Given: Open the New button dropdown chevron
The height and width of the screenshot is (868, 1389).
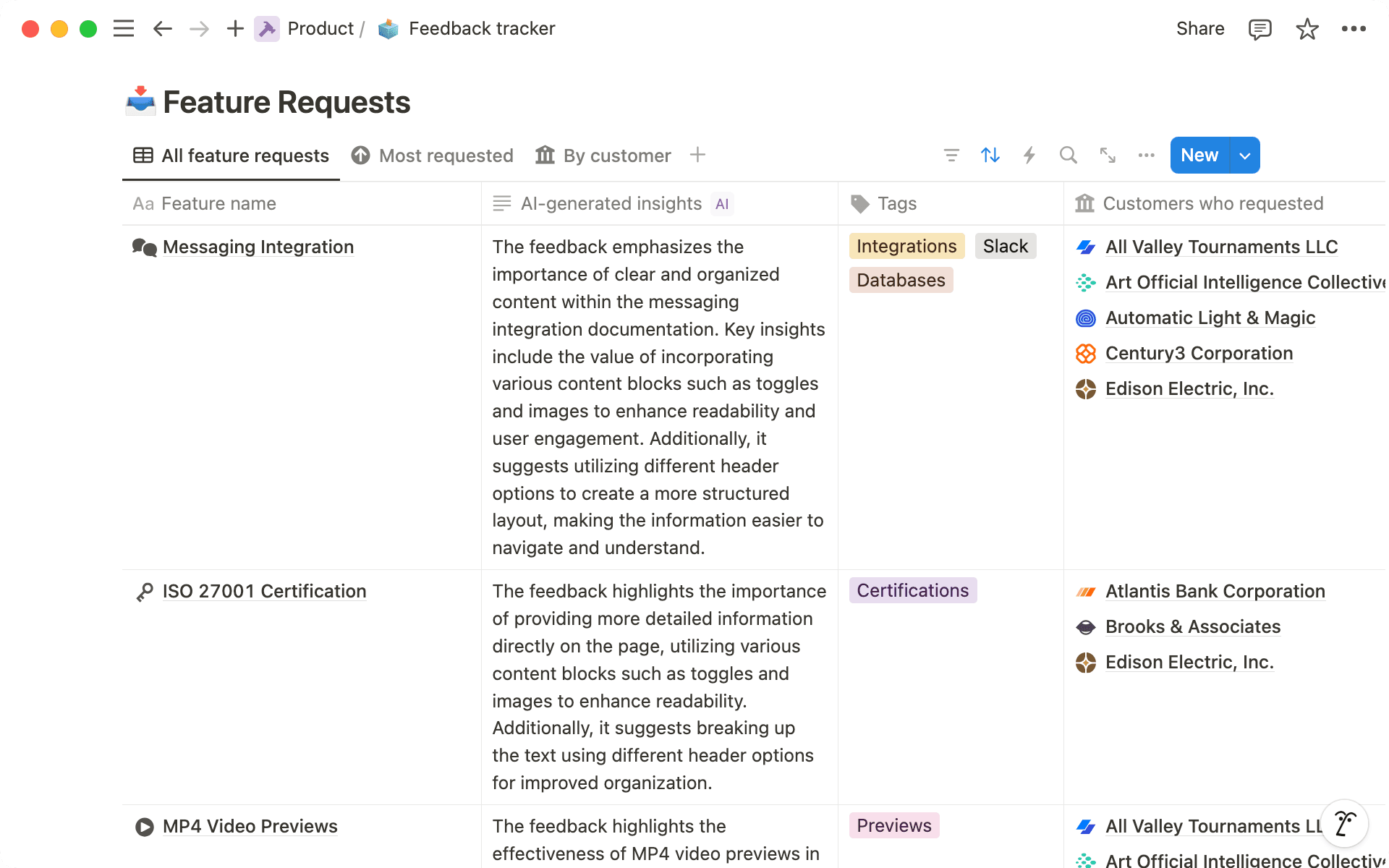Looking at the screenshot, I should point(1244,155).
